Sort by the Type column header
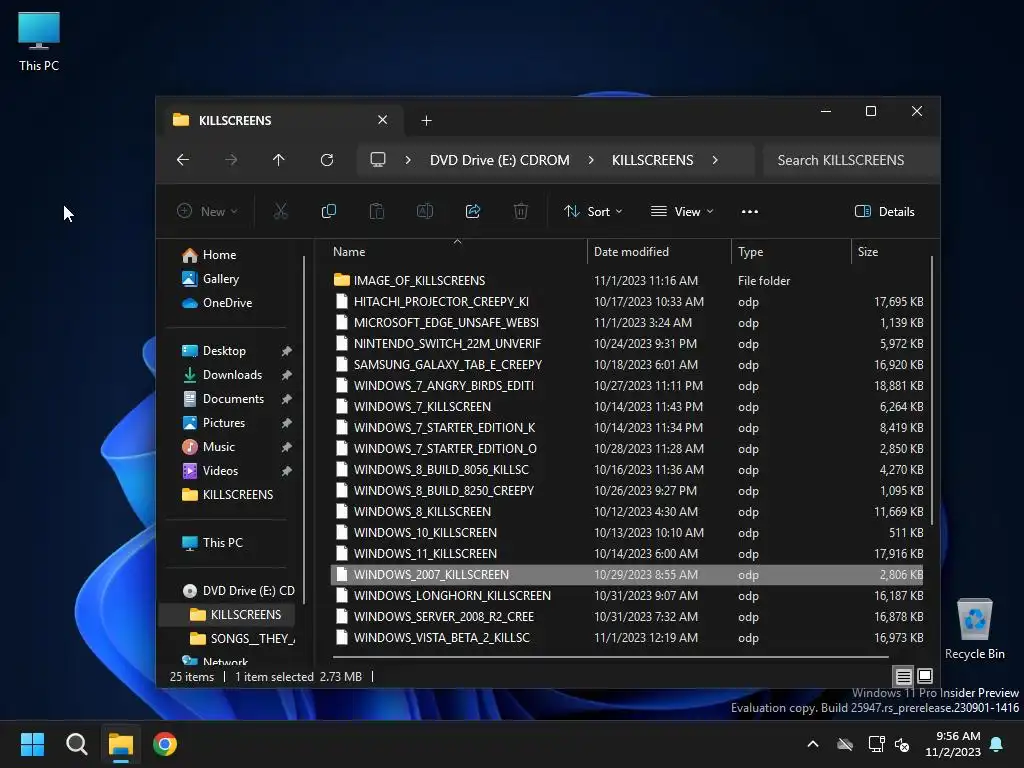The width and height of the screenshot is (1024, 768). pos(791,251)
